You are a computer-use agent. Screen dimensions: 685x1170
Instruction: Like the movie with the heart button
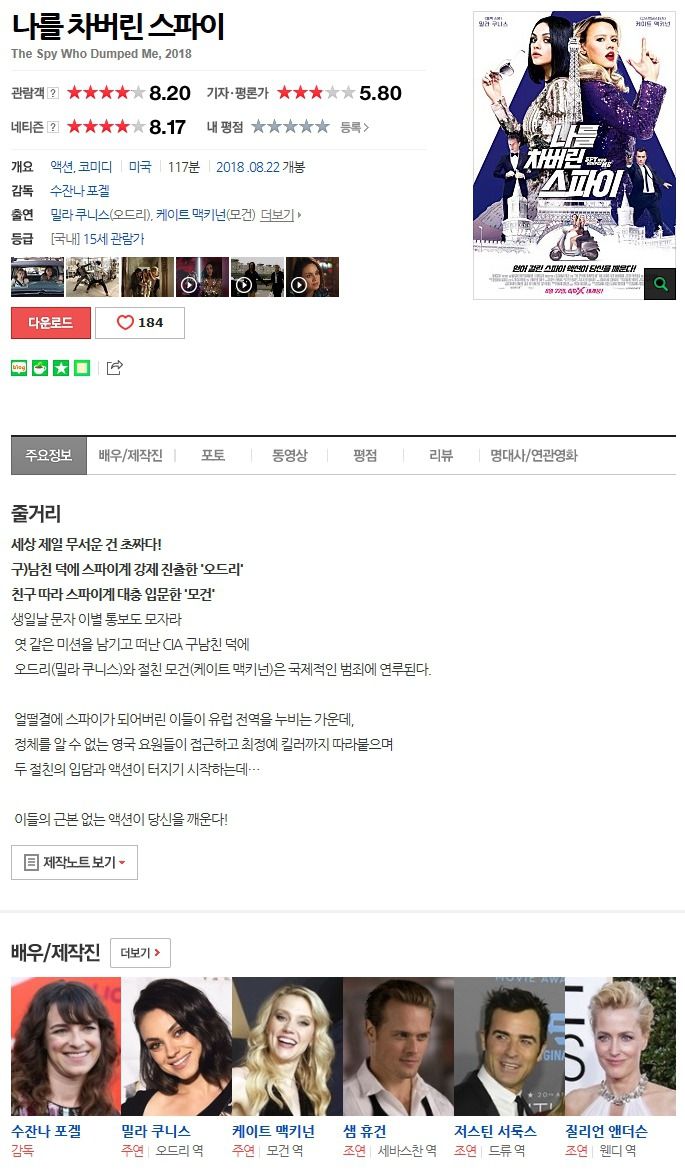click(x=140, y=322)
